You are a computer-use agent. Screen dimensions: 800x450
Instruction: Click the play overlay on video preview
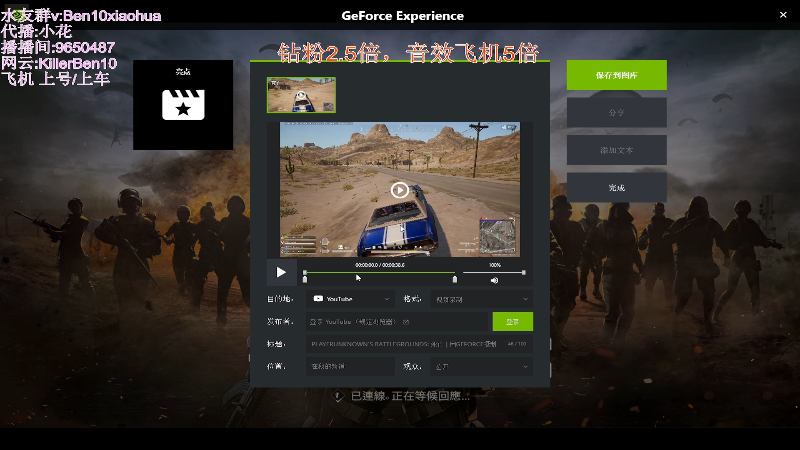coord(399,190)
